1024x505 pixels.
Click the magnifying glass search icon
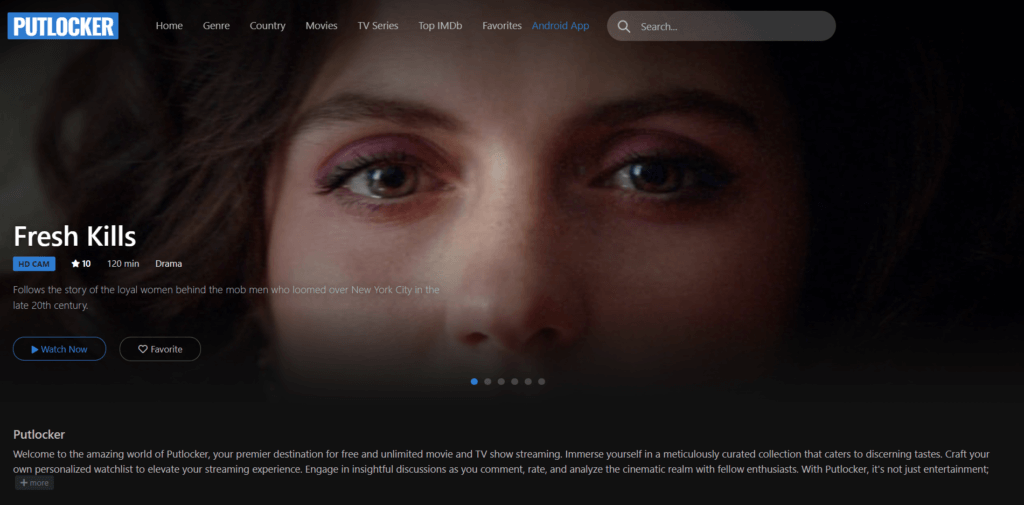tap(624, 26)
